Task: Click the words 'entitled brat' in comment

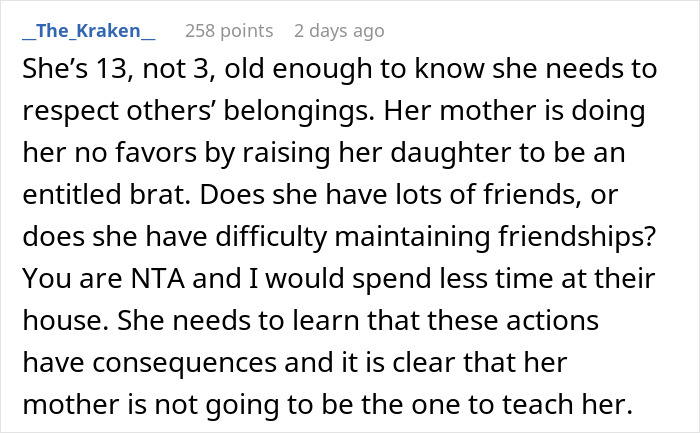Action: pyautogui.click(x=113, y=215)
